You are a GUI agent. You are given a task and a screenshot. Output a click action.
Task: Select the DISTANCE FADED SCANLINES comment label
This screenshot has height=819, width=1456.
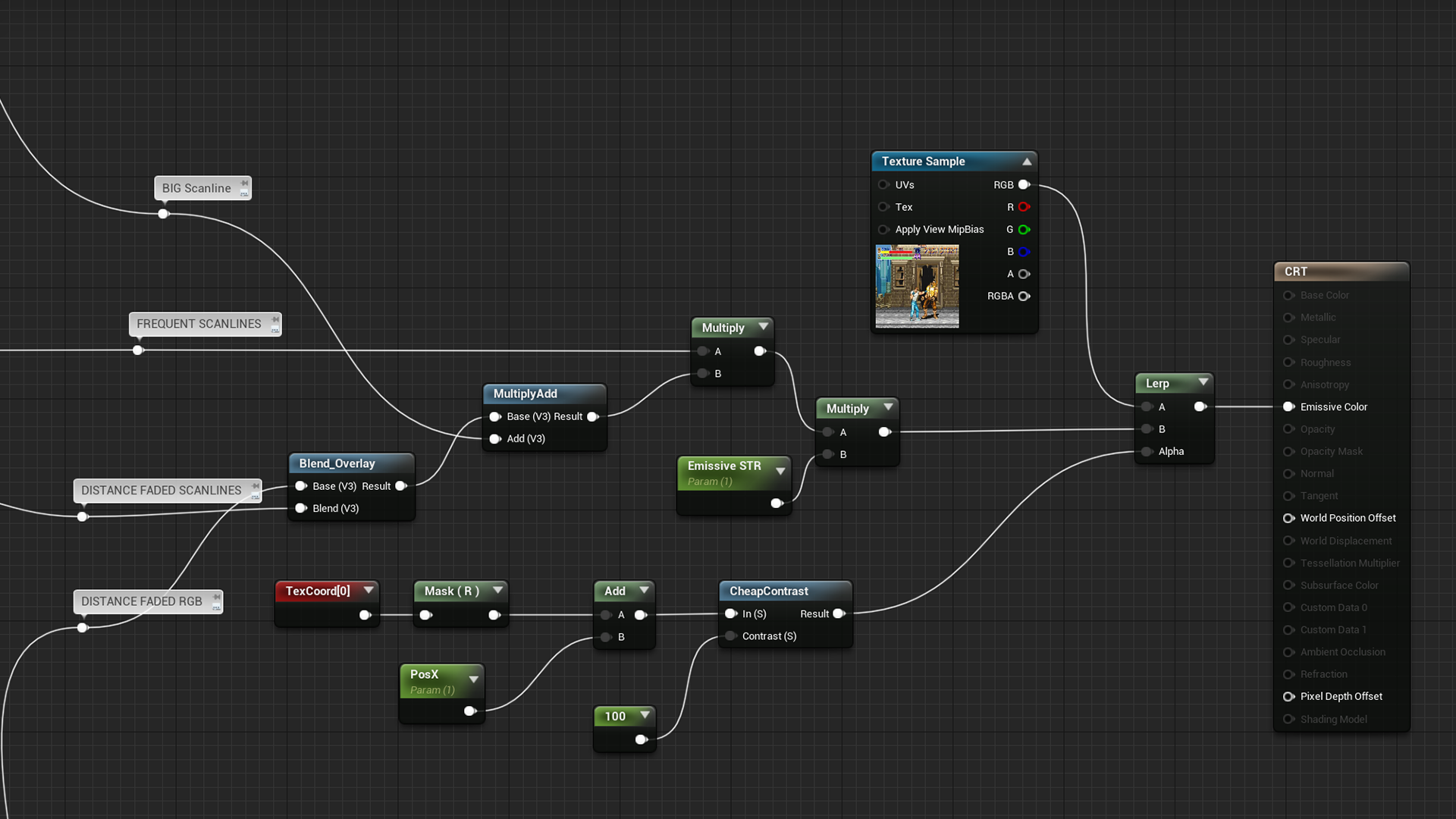click(x=162, y=490)
